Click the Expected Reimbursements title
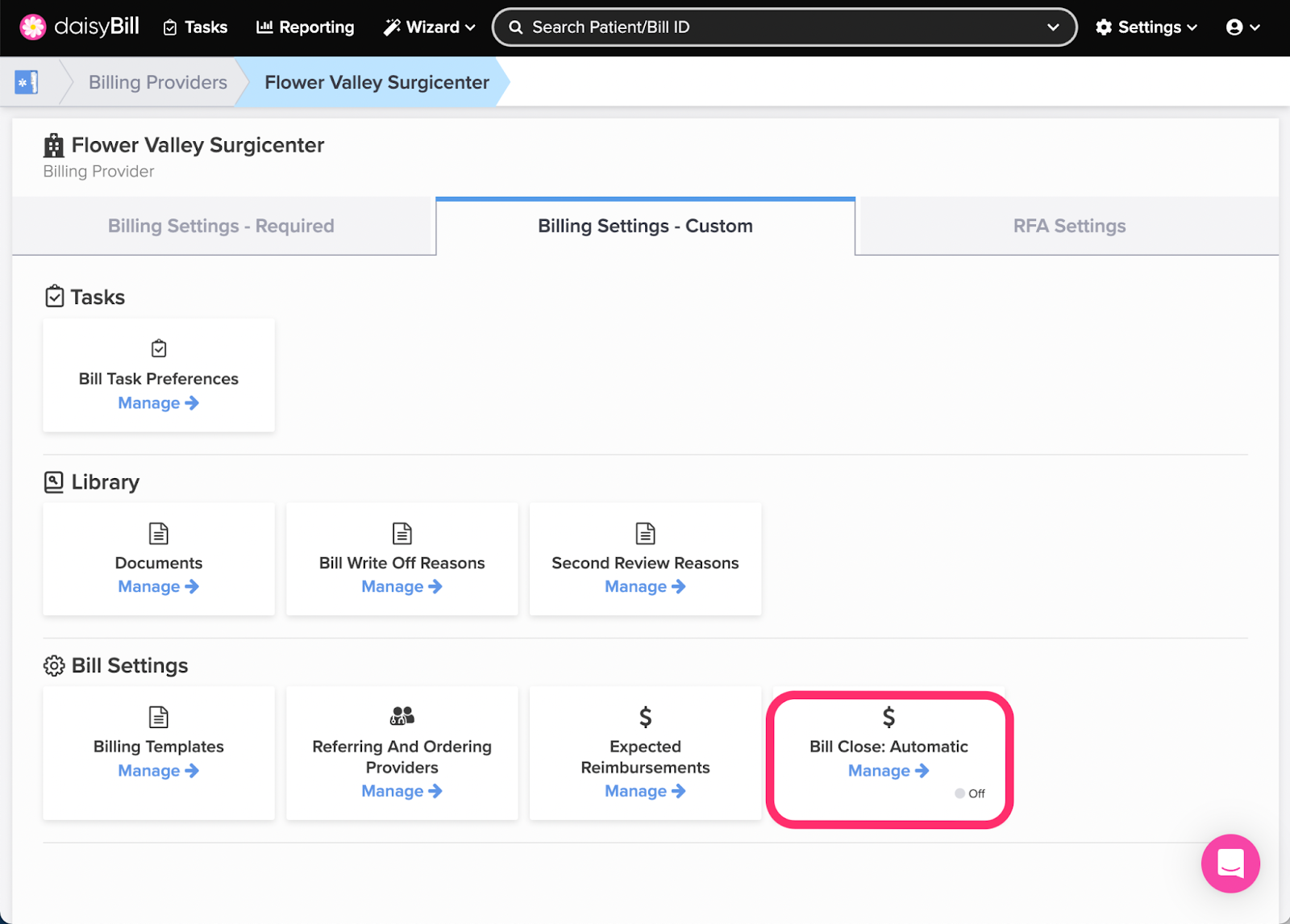 point(646,757)
